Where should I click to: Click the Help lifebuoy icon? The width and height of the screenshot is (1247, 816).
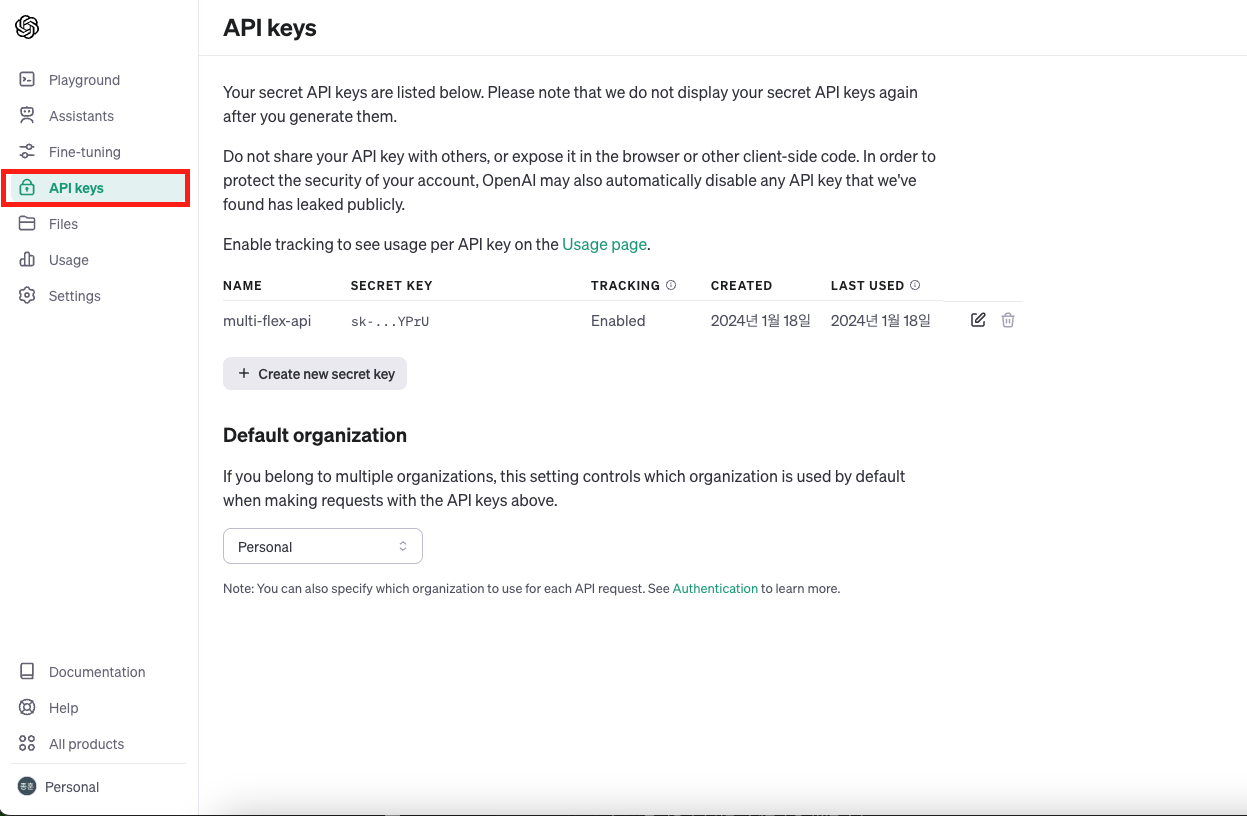point(28,708)
